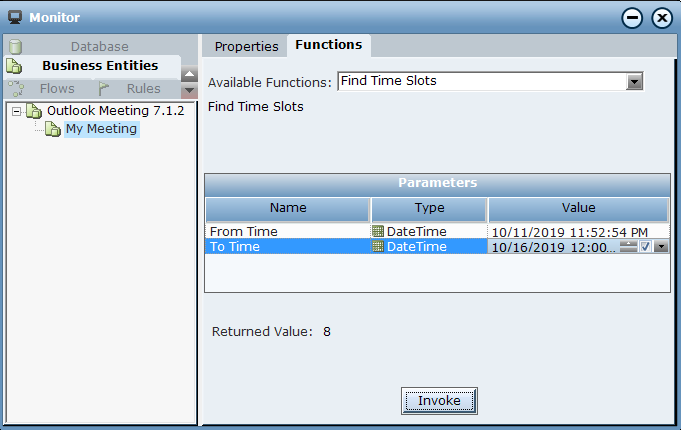
Task: Select My Meeting in the tree
Action: click(x=101, y=129)
